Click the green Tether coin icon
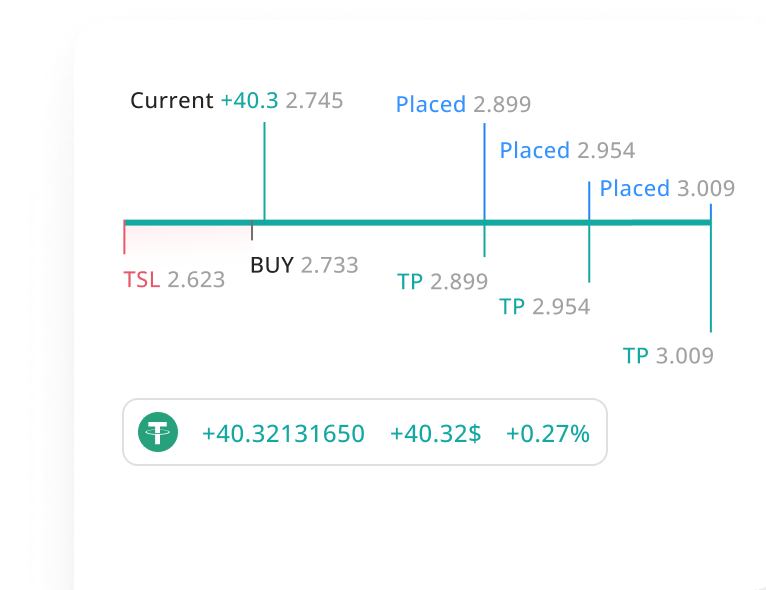 (158, 432)
